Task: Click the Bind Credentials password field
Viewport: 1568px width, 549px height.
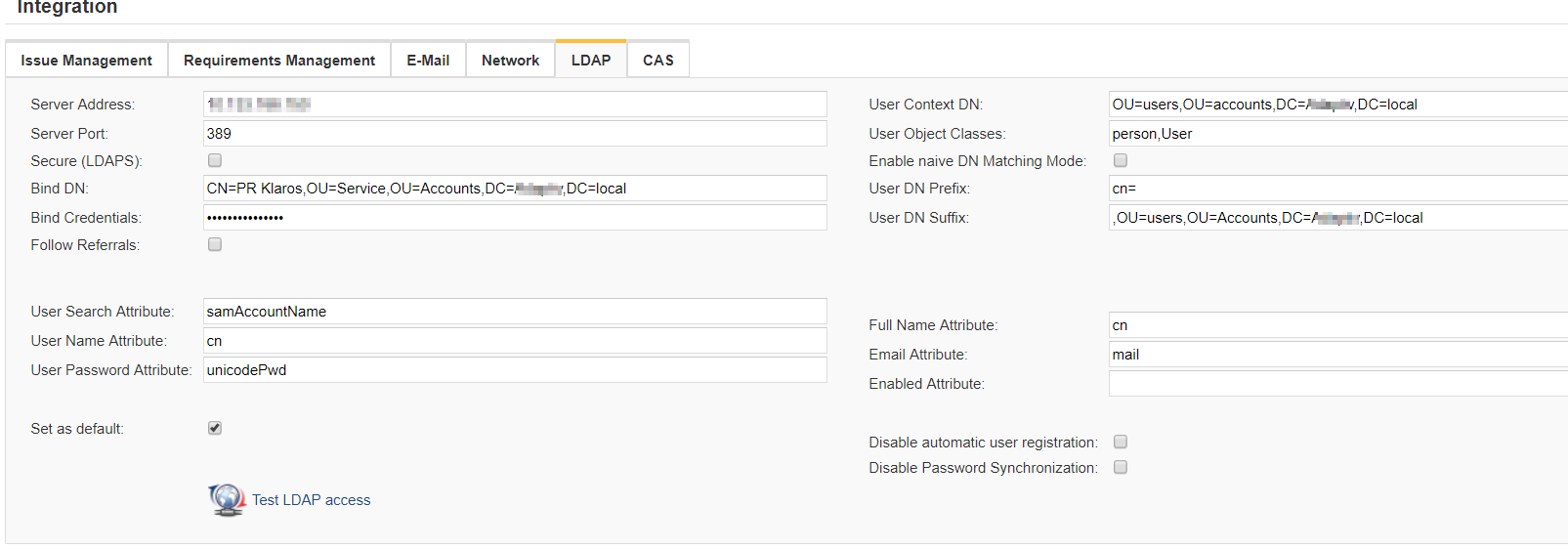Action: coord(515,218)
